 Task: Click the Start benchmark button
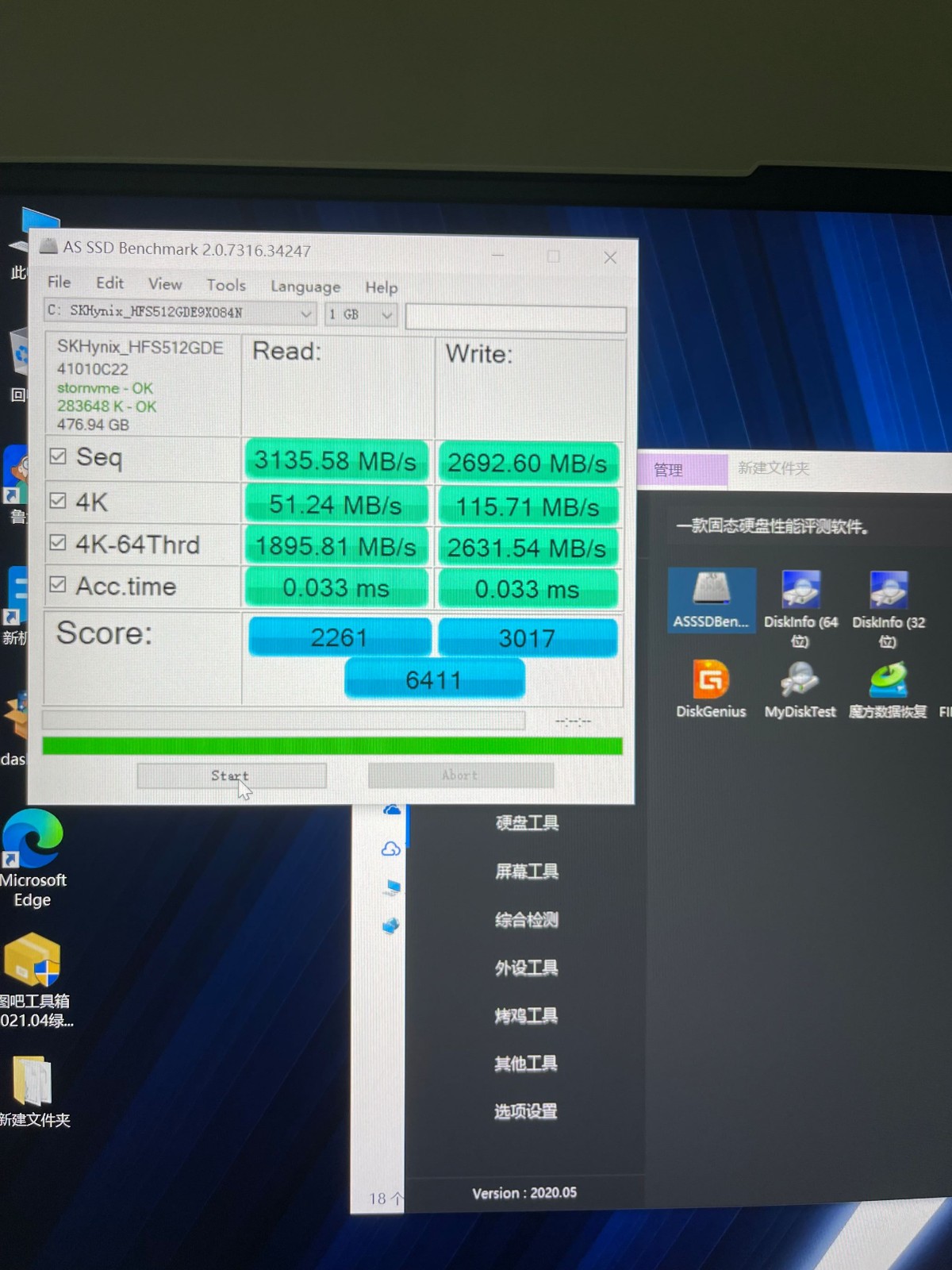pos(232,775)
